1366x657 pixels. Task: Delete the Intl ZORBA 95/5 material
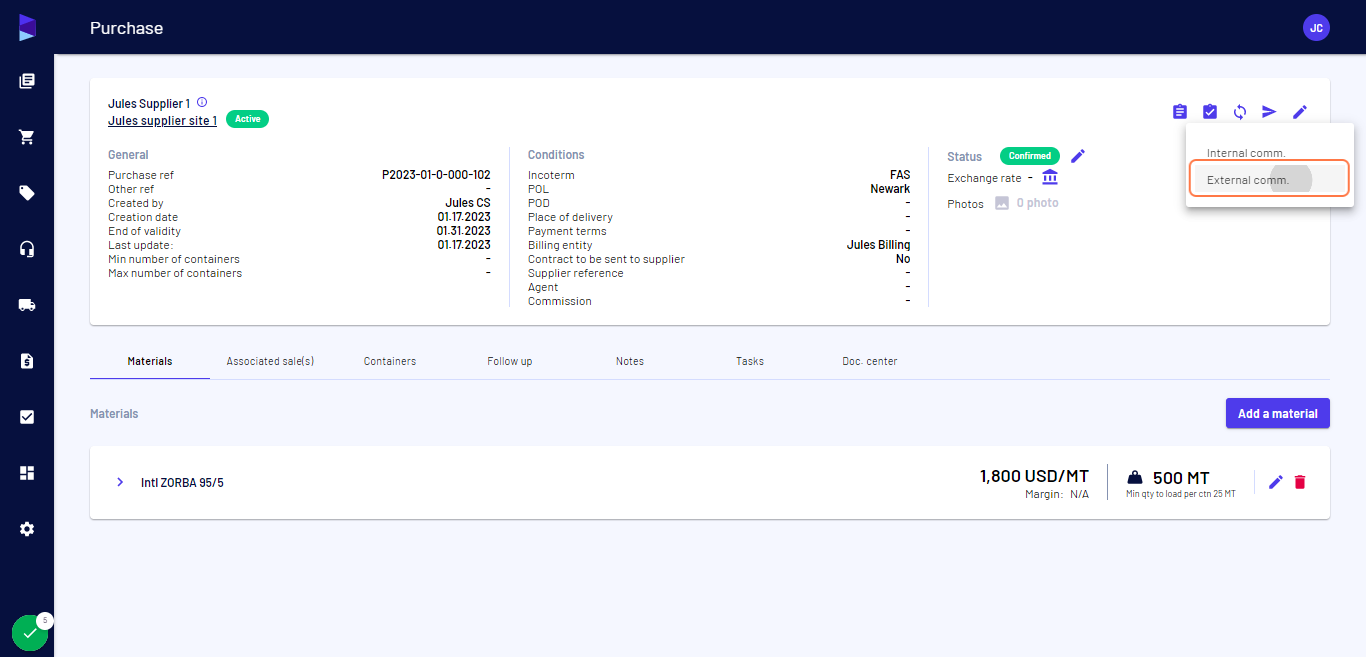click(x=1300, y=482)
